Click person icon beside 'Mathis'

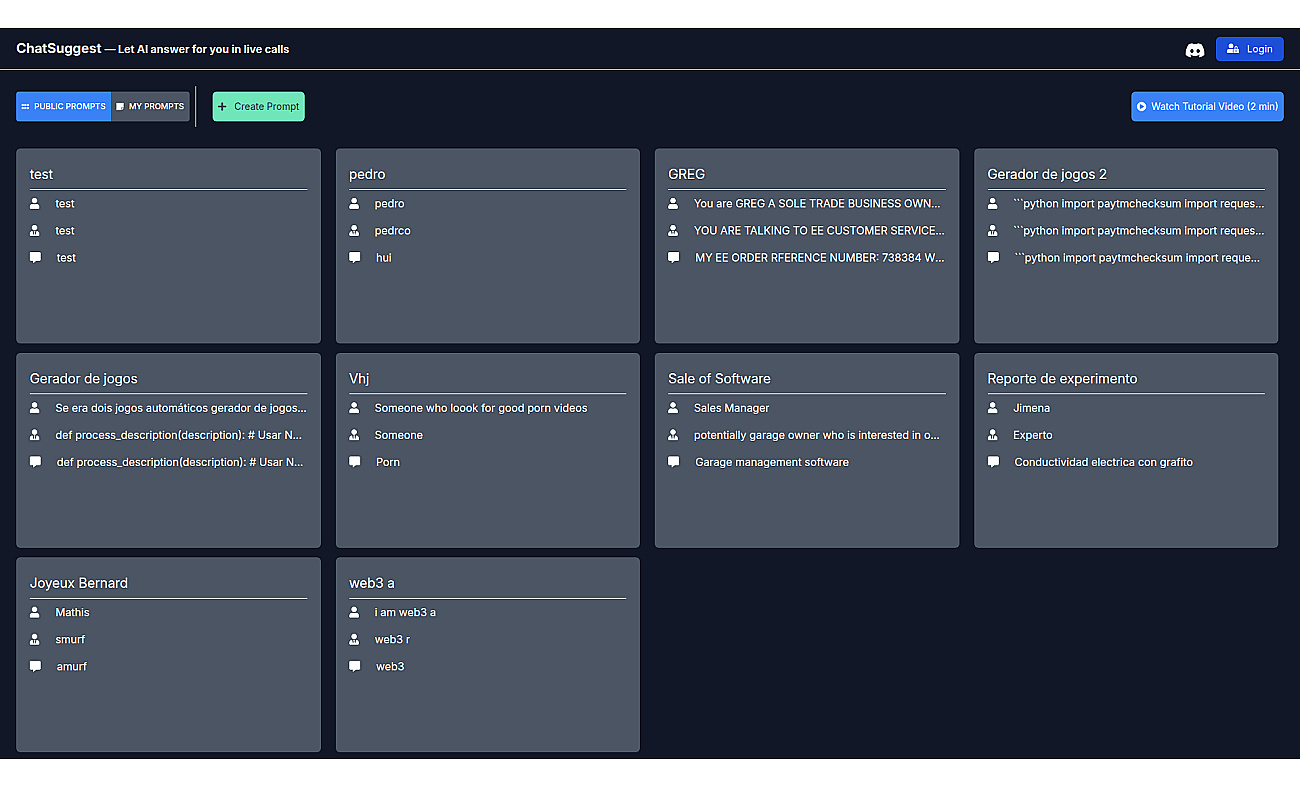click(35, 612)
